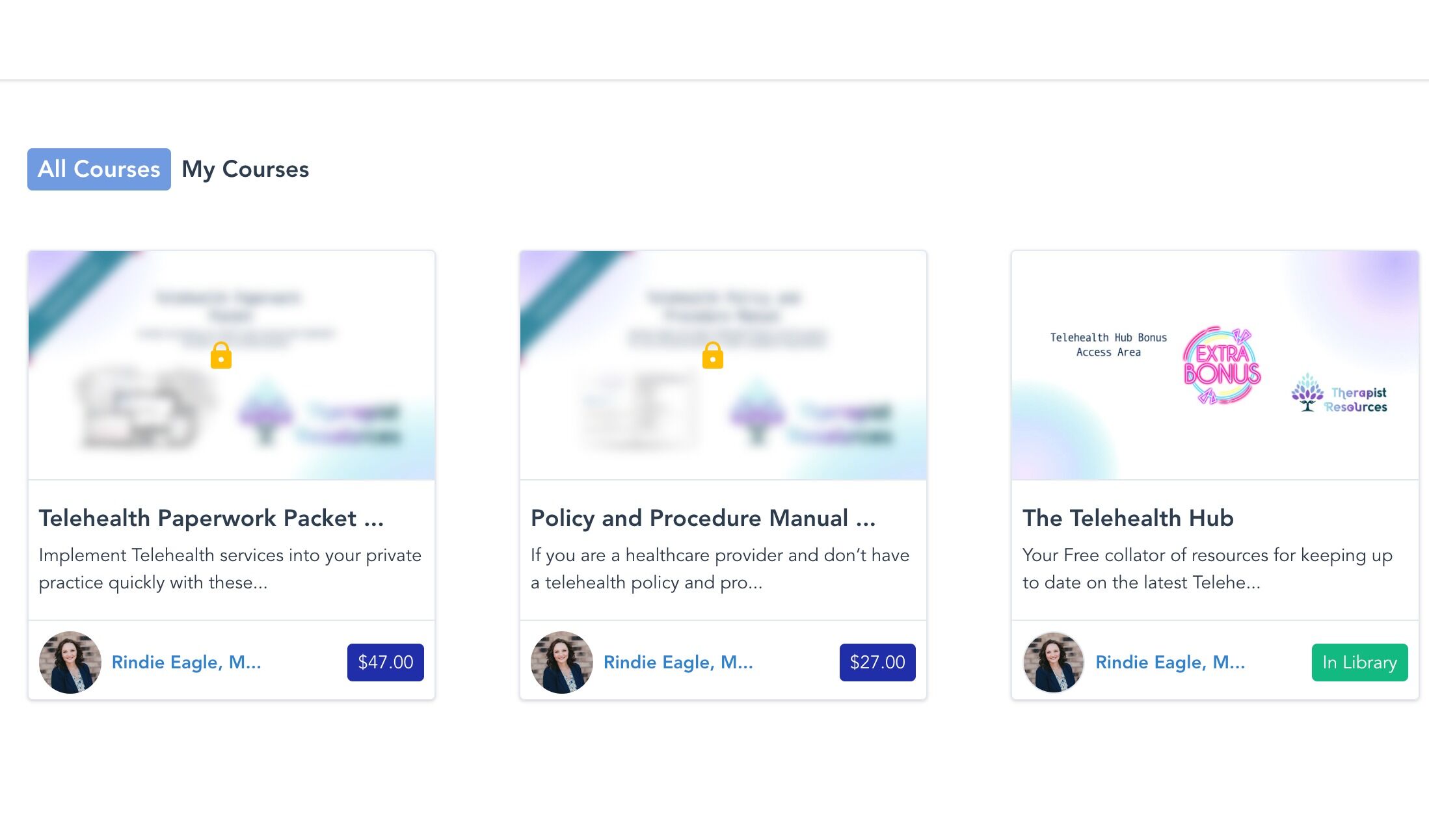Click author avatar on Policy and Procedure Manual card

(x=562, y=662)
